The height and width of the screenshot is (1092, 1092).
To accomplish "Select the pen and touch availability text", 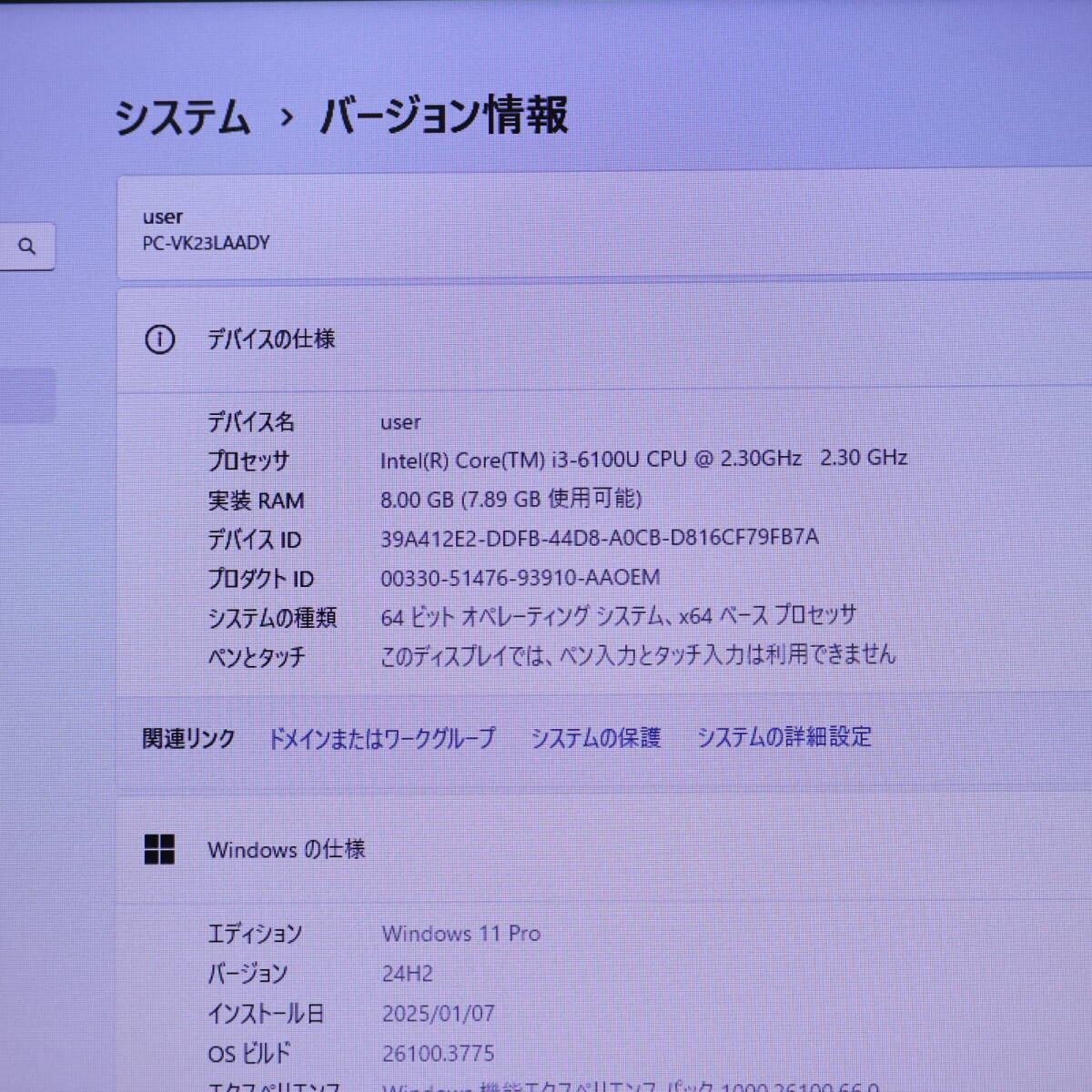I will [638, 655].
